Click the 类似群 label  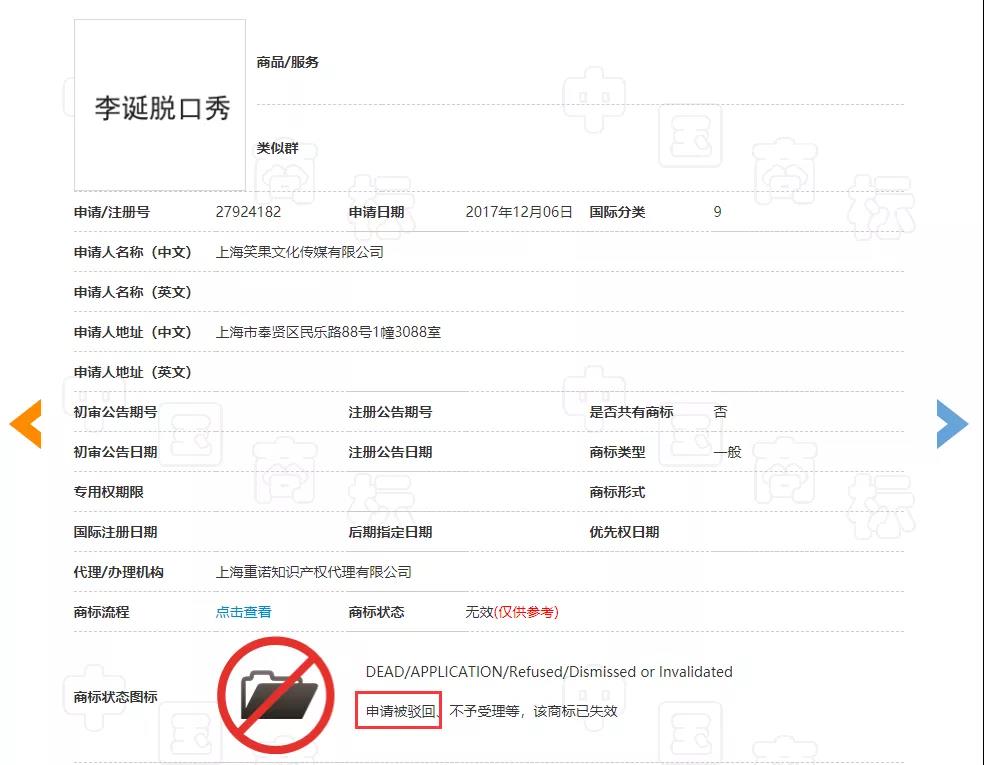click(277, 148)
